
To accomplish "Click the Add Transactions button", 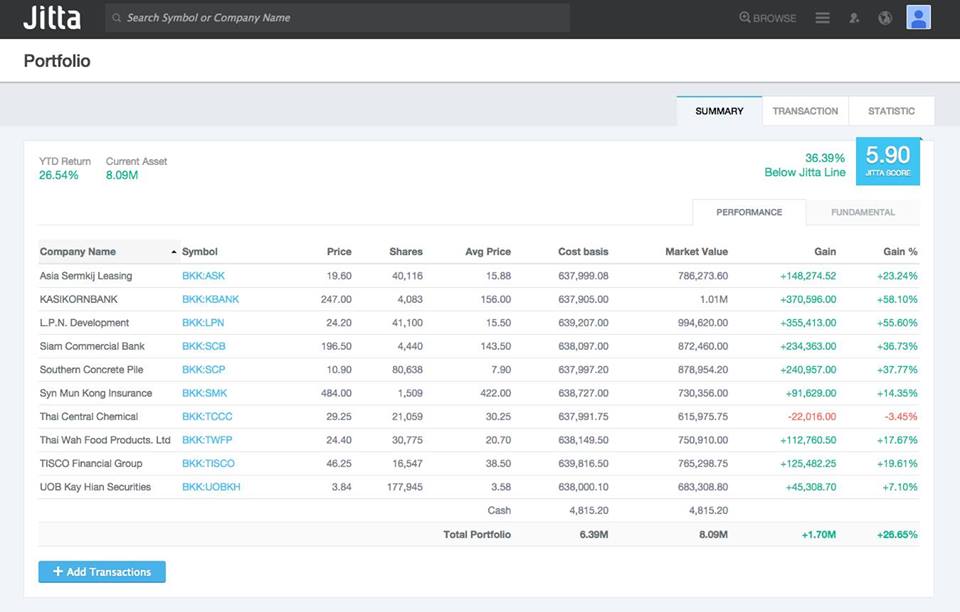I will click(x=102, y=572).
